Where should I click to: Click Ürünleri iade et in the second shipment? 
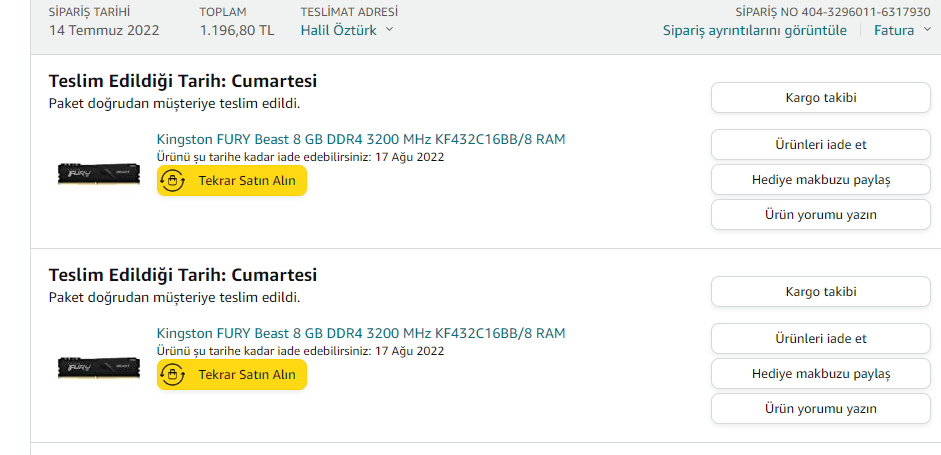coord(821,338)
